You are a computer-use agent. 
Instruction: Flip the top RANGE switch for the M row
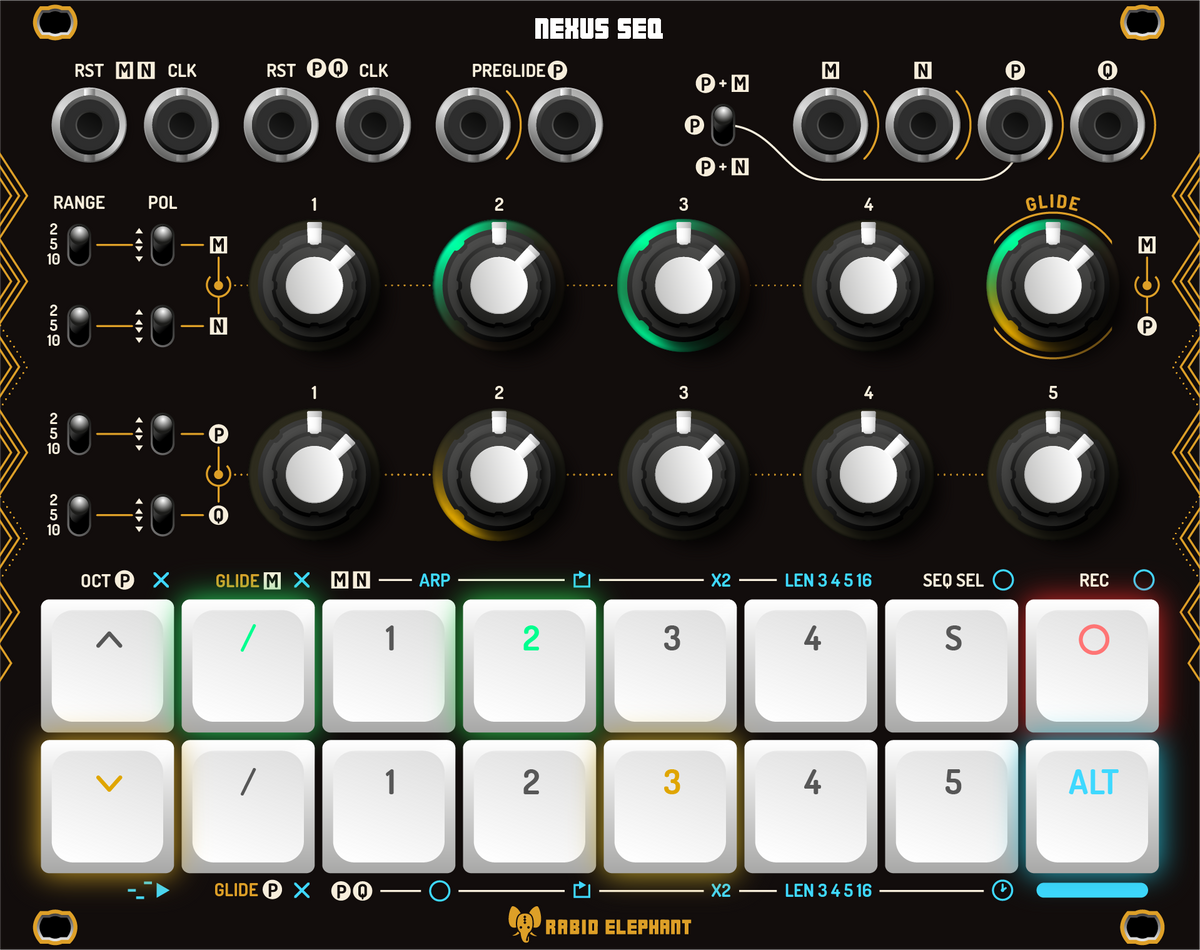(x=80, y=243)
